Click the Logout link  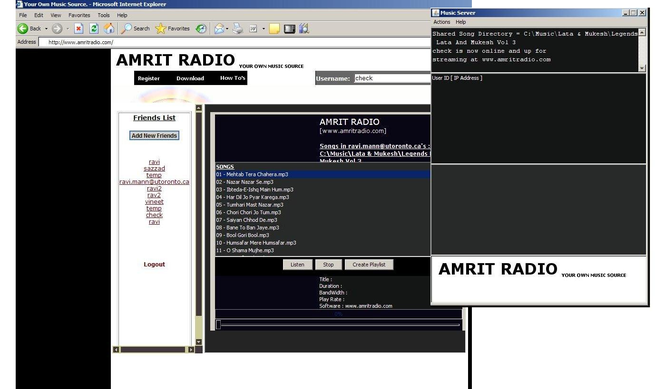point(154,264)
